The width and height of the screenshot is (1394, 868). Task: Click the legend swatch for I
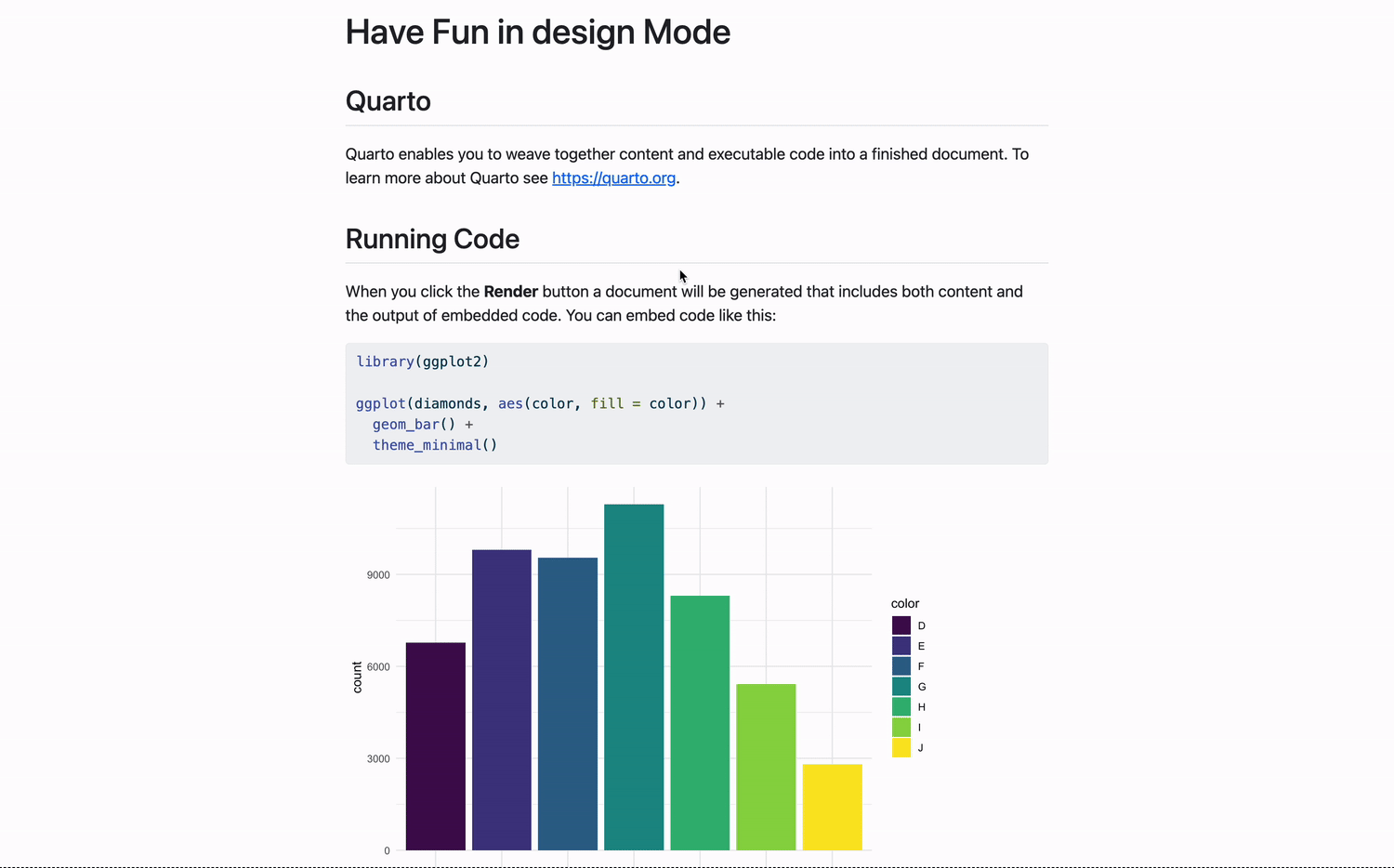tap(901, 728)
